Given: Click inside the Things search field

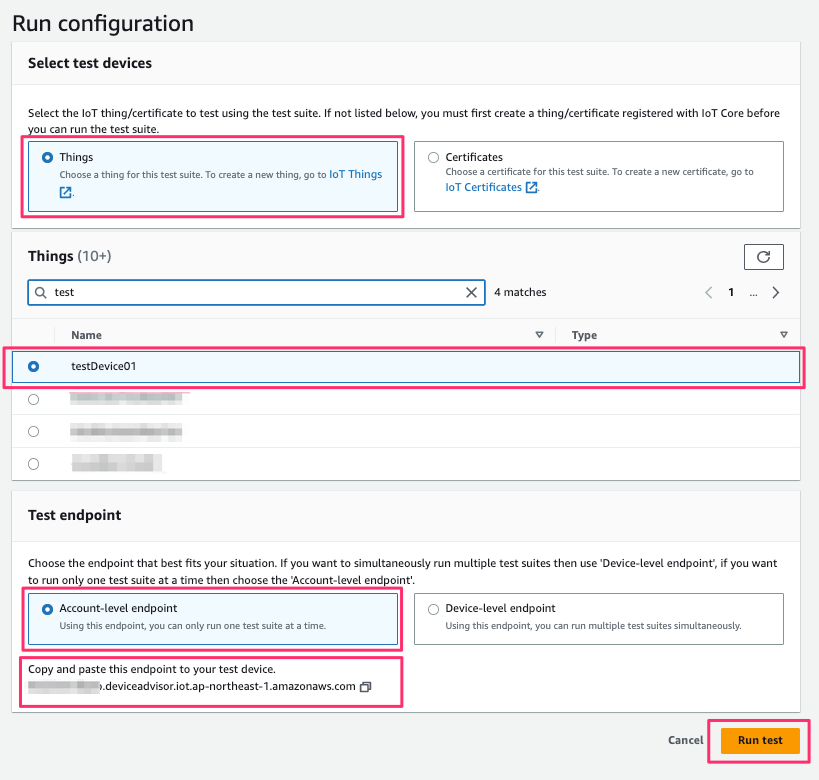Looking at the screenshot, I should pos(200,292).
